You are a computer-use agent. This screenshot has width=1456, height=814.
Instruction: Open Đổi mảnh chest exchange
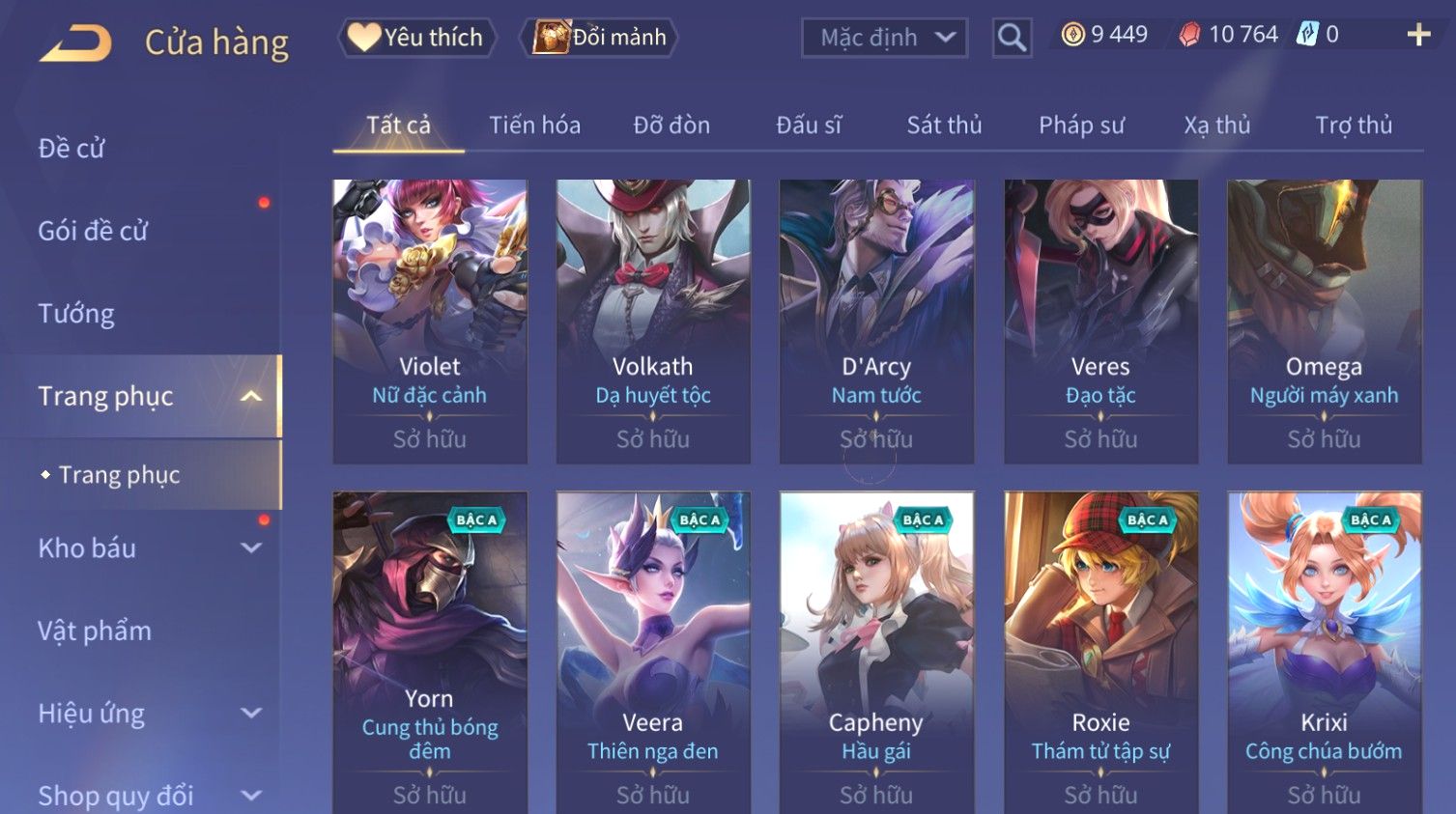(x=599, y=38)
